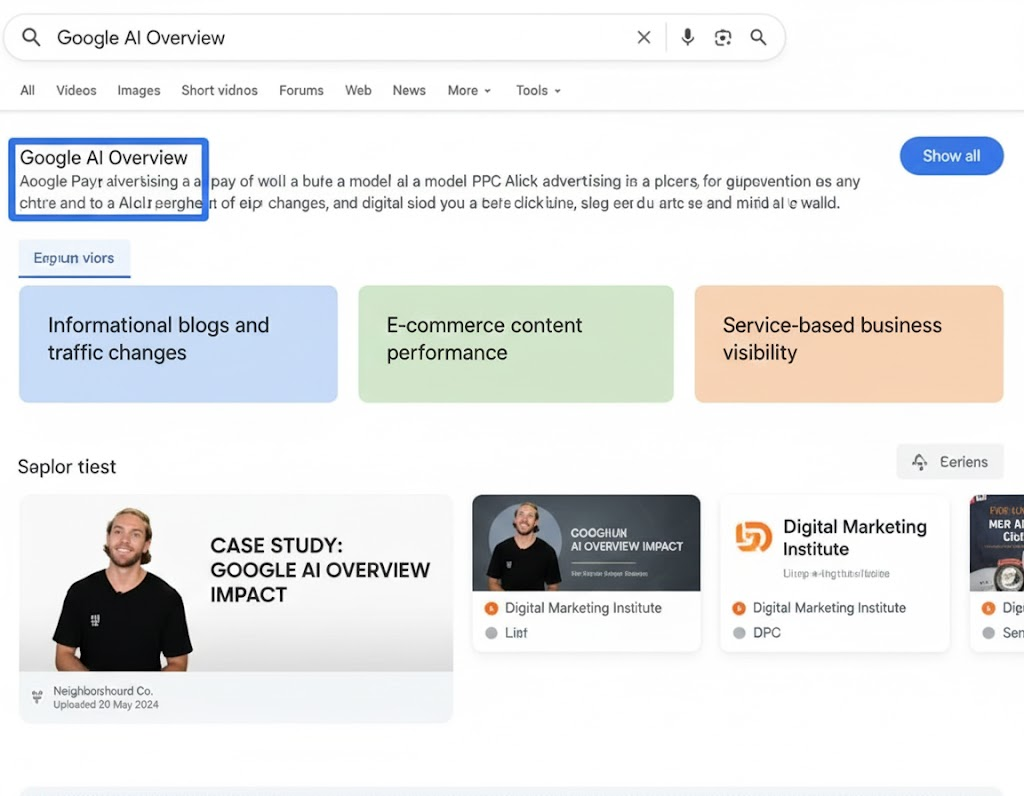Open Google Lens image search icon

click(x=723, y=38)
